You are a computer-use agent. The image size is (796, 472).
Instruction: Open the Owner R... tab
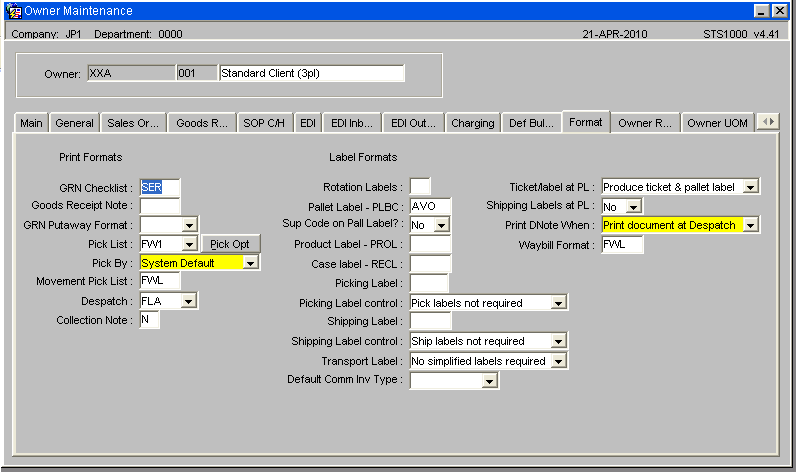[x=645, y=123]
